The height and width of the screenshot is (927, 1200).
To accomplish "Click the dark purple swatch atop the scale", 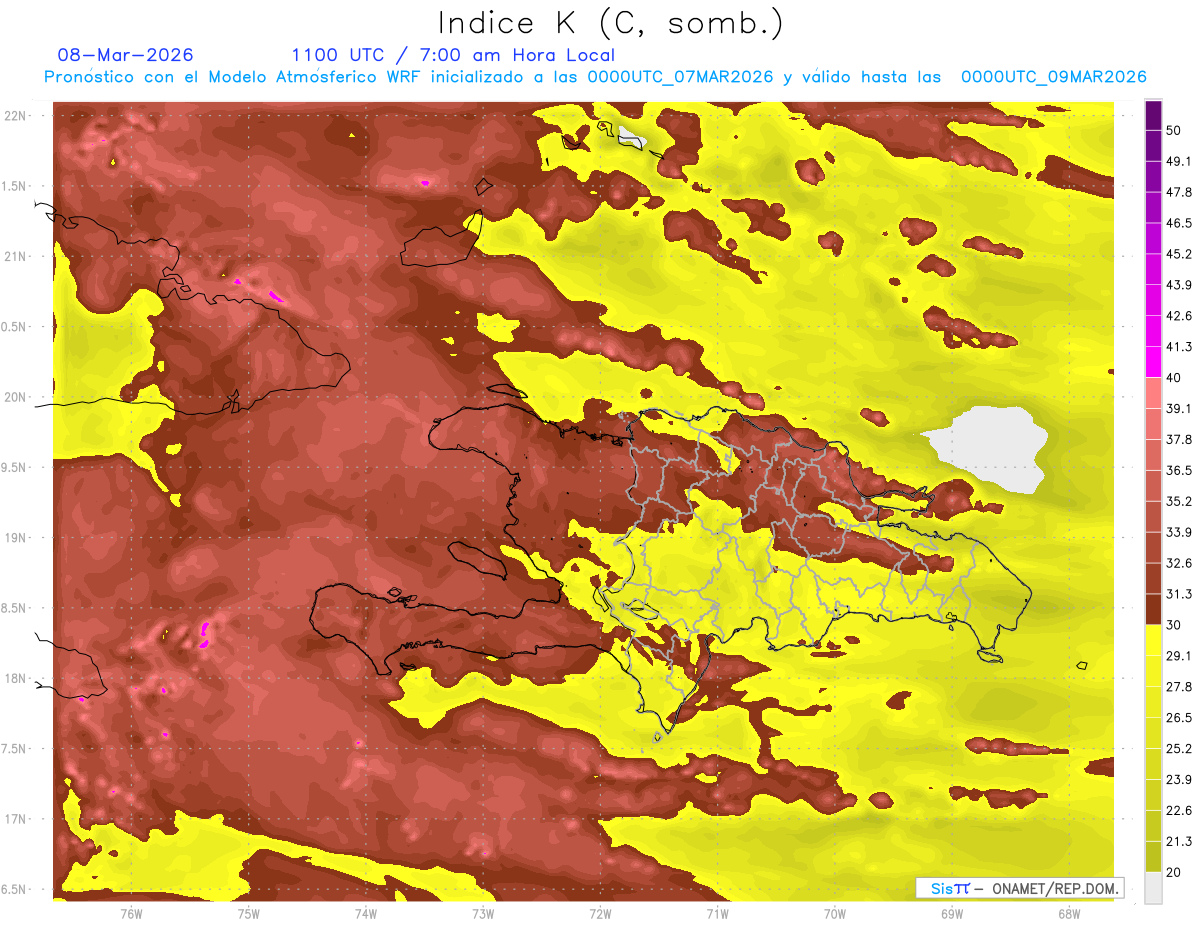I will [x=1153, y=115].
